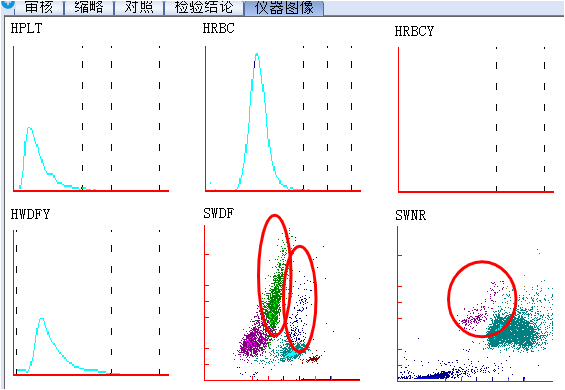Open the 检验结论 tab
Viewport: 565px width, 390px height.
(204, 7)
